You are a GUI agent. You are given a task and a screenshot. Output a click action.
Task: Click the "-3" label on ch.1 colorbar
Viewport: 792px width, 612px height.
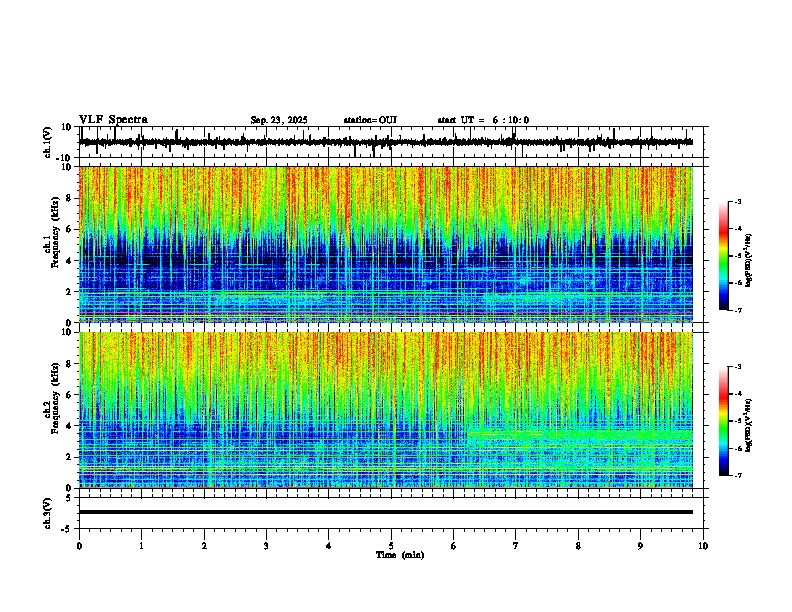[737, 201]
